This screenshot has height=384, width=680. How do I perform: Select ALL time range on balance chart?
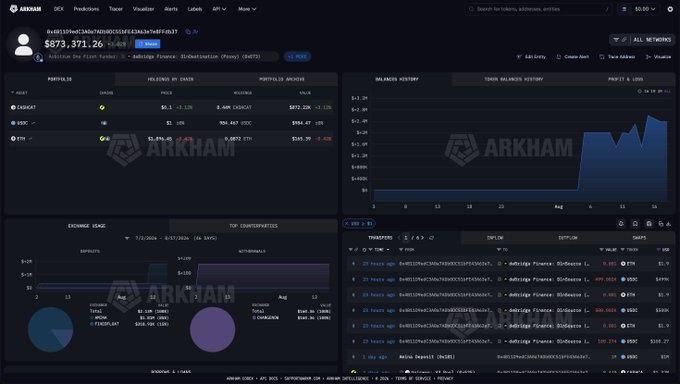coord(667,91)
